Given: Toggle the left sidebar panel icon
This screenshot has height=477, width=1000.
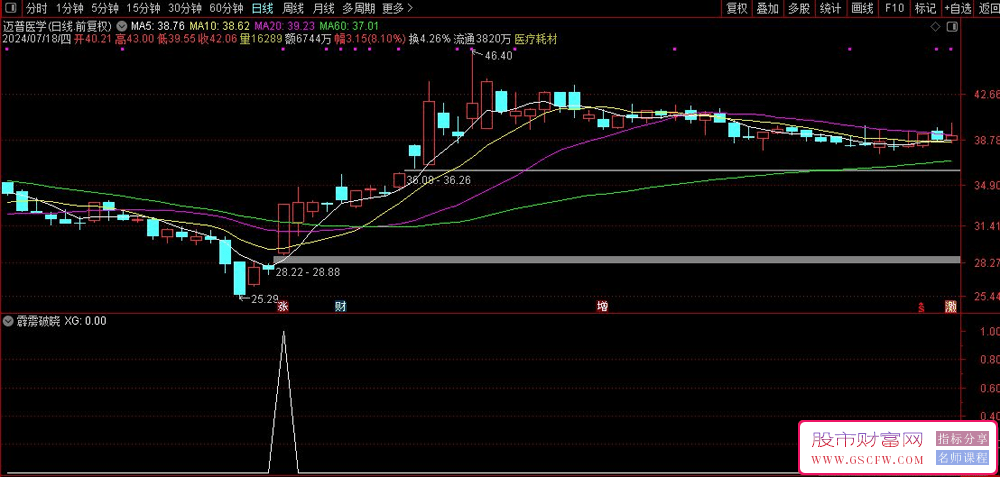Looking at the screenshot, I should (x=9, y=8).
